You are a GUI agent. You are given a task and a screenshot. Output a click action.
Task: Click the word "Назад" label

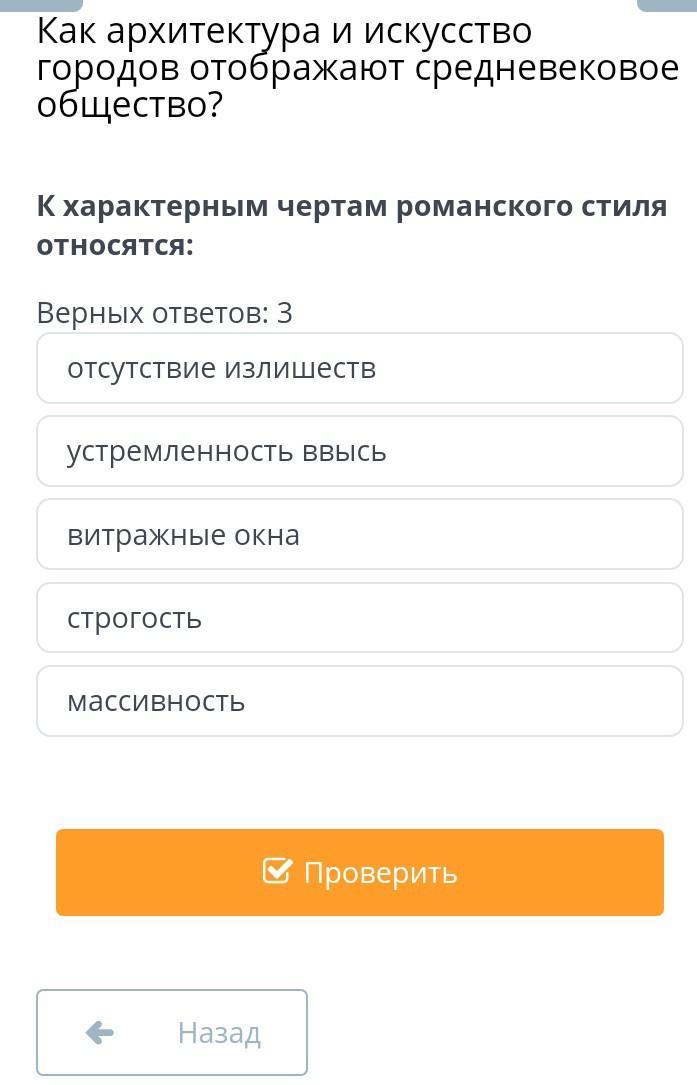coord(219,1033)
